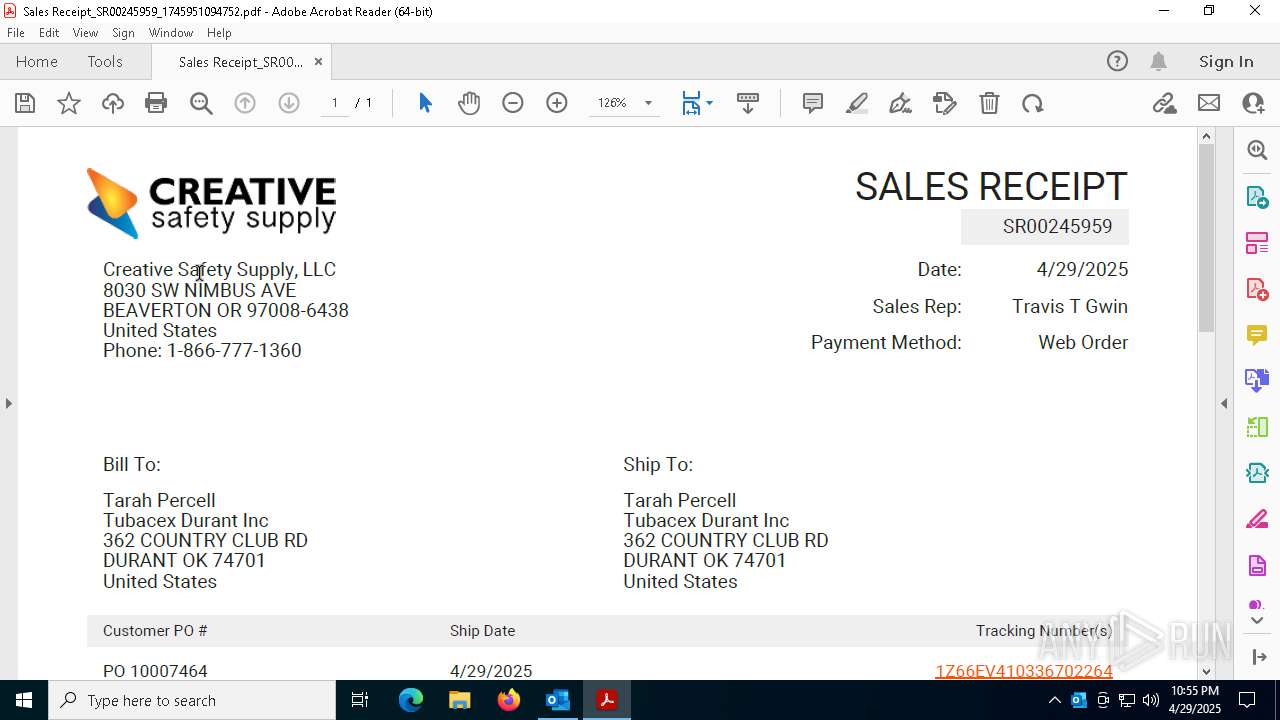The height and width of the screenshot is (720, 1280).
Task: Zoom out with the minus circle icon
Action: pos(513,103)
